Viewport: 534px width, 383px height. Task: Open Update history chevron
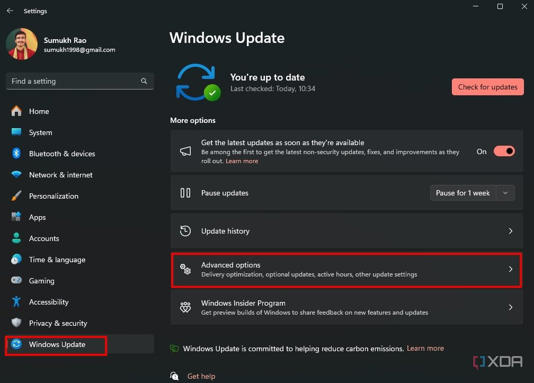[x=510, y=231]
